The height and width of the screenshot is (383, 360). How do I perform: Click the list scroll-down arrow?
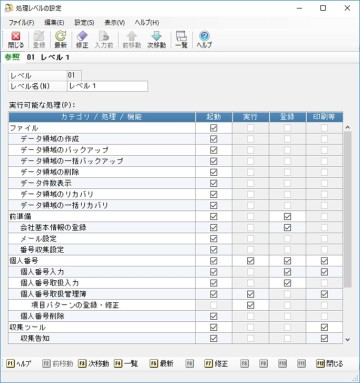click(x=347, y=340)
